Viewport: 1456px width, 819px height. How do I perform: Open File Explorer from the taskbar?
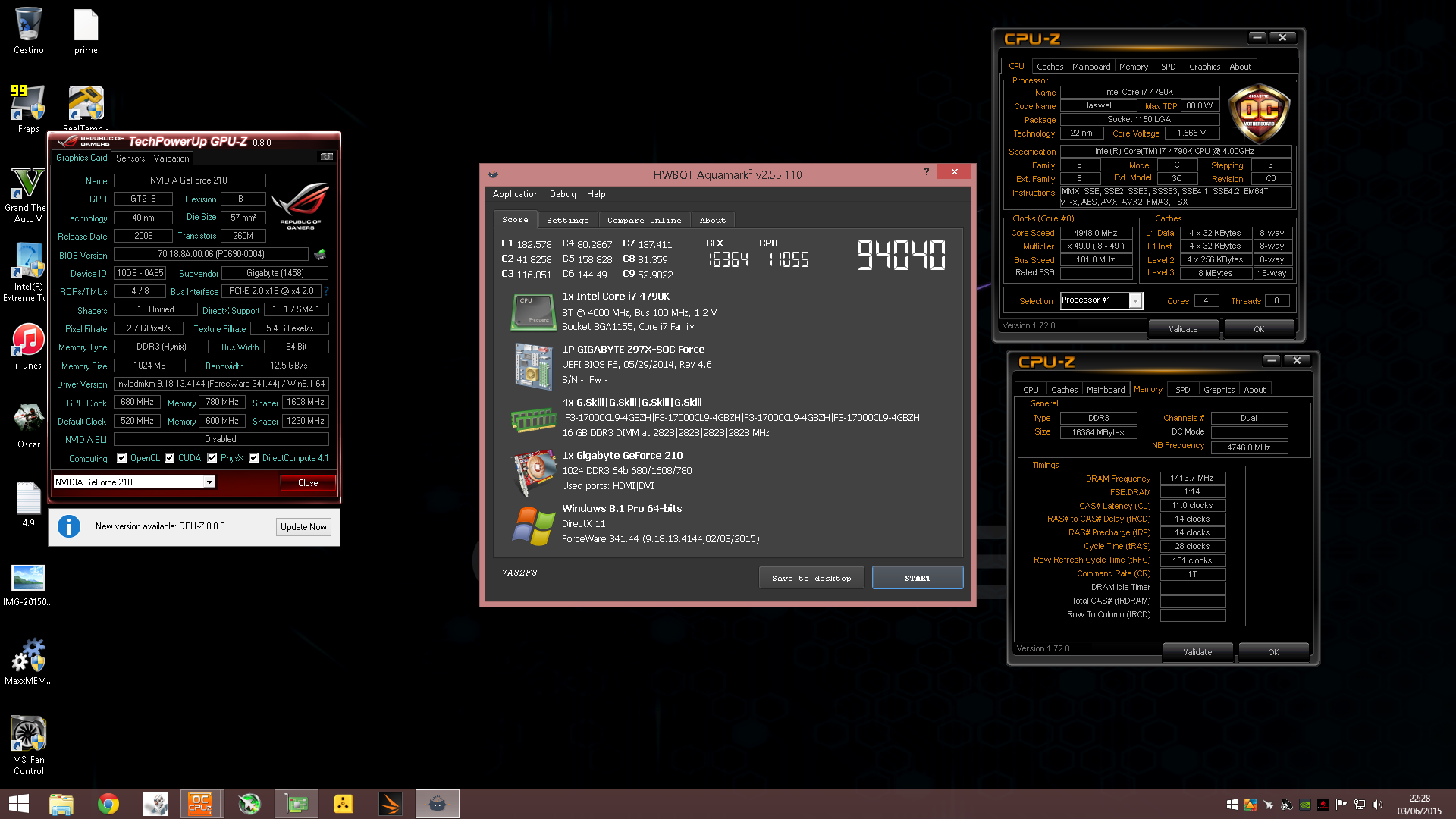click(61, 804)
